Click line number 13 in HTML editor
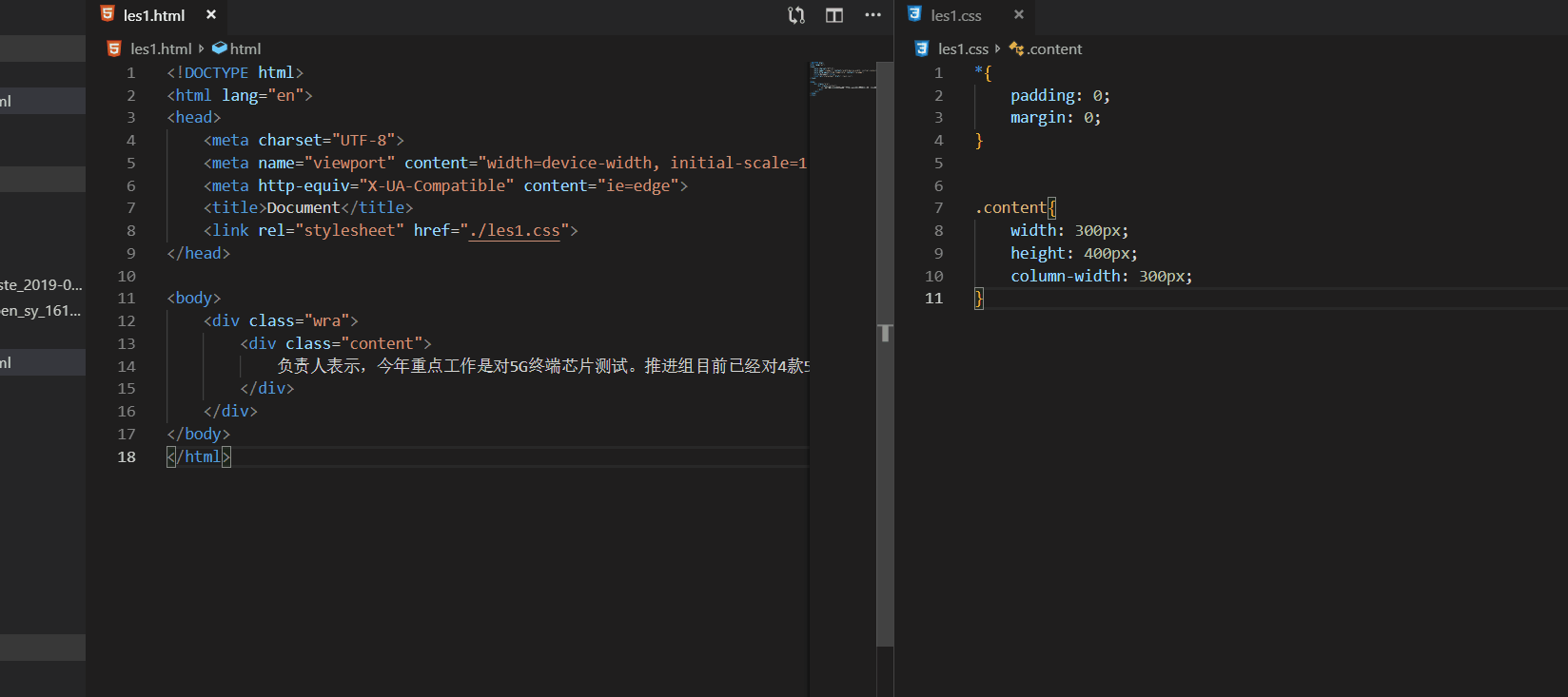This screenshot has width=1568, height=697. click(127, 343)
